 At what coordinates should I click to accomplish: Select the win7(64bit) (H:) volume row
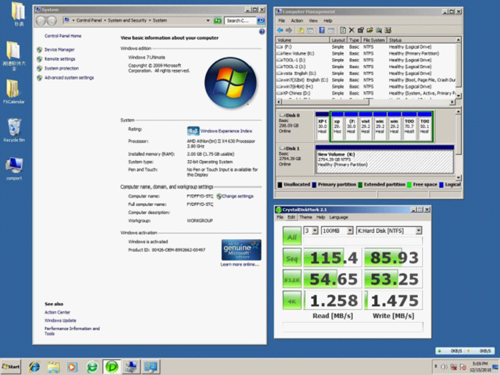tap(367, 87)
